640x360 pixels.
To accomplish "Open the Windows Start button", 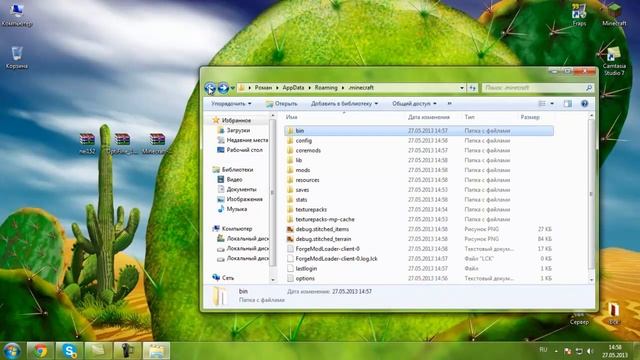I will [x=12, y=351].
